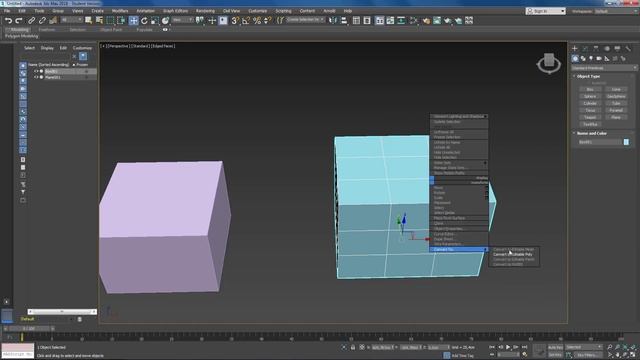This screenshot has width=640, height=360.
Task: Toggle the Percent Snap icon
Action: tap(257, 20)
